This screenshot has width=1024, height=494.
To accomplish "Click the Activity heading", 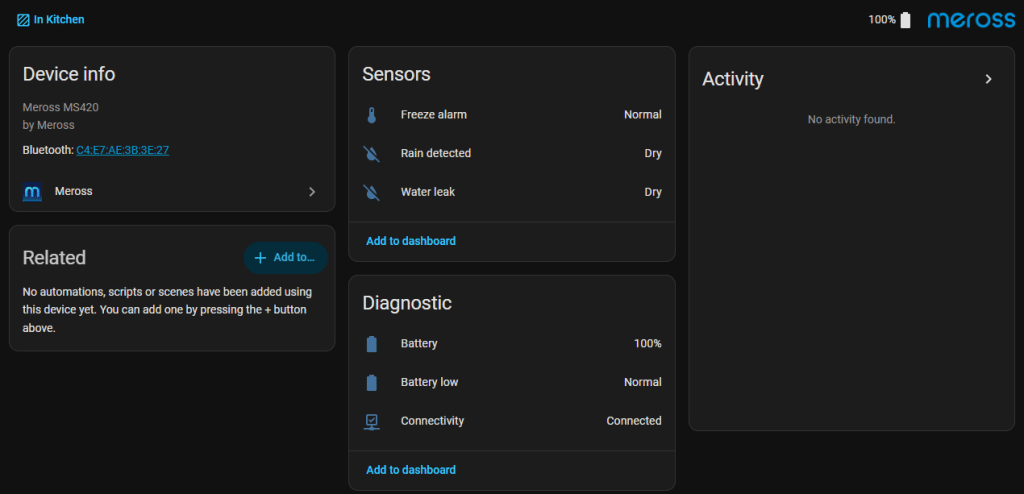I will pos(733,80).
